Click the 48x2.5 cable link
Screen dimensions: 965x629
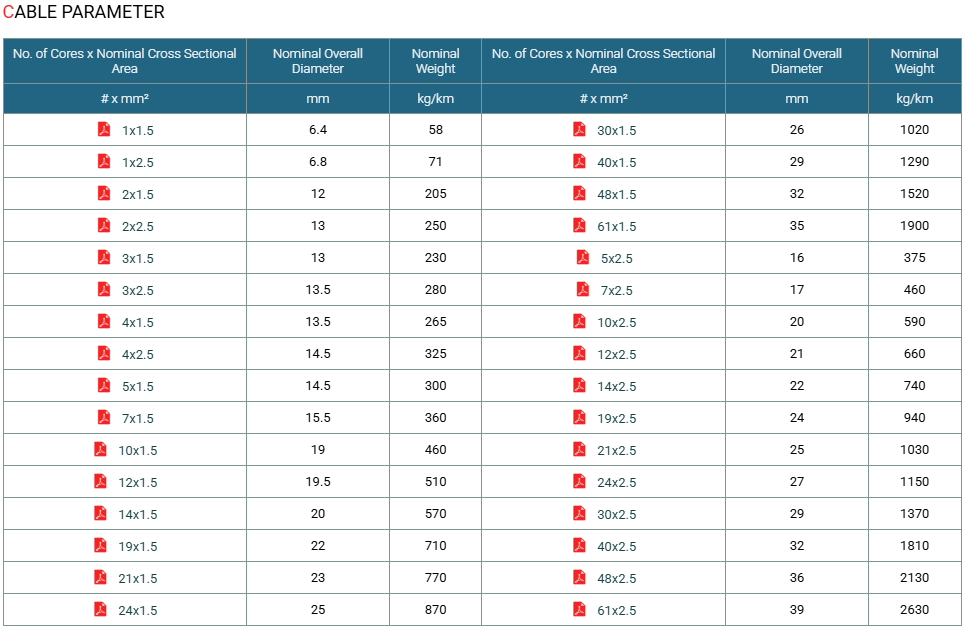pos(617,579)
